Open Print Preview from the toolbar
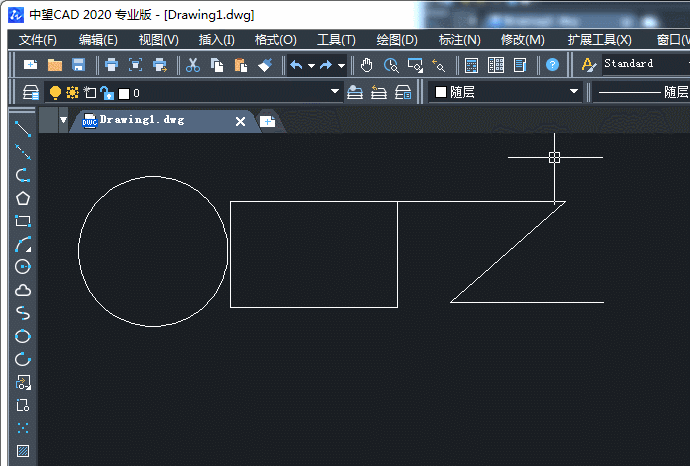The image size is (690, 466). pyautogui.click(x=136, y=65)
